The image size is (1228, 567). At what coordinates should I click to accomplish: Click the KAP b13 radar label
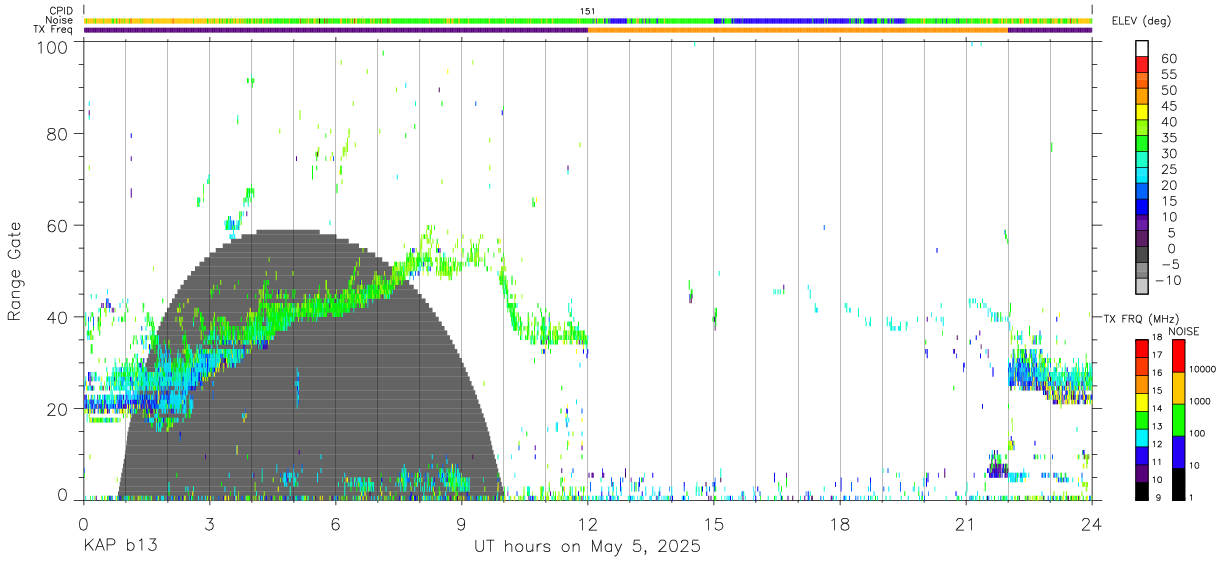coord(120,547)
